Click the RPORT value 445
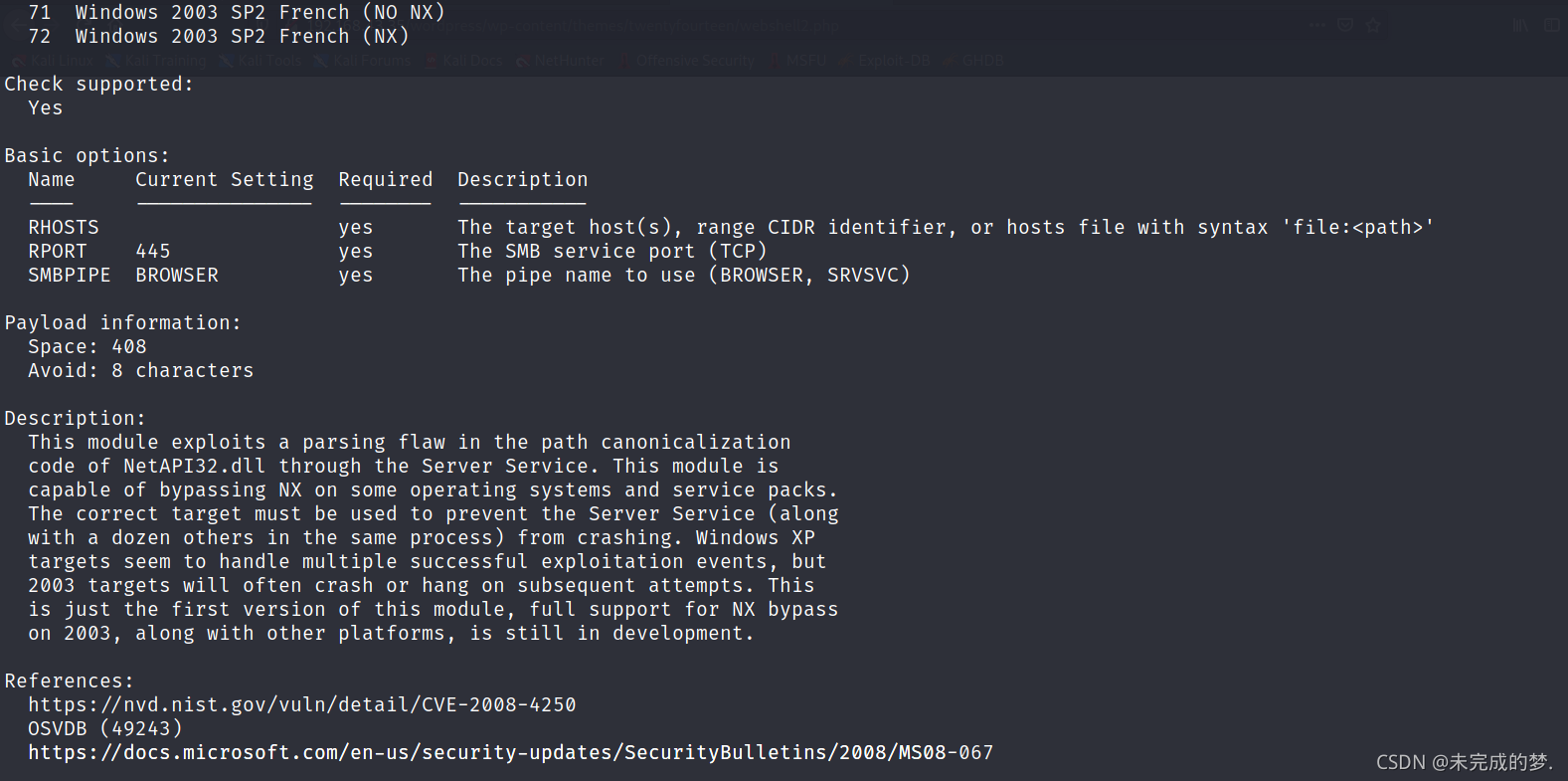 click(x=153, y=251)
